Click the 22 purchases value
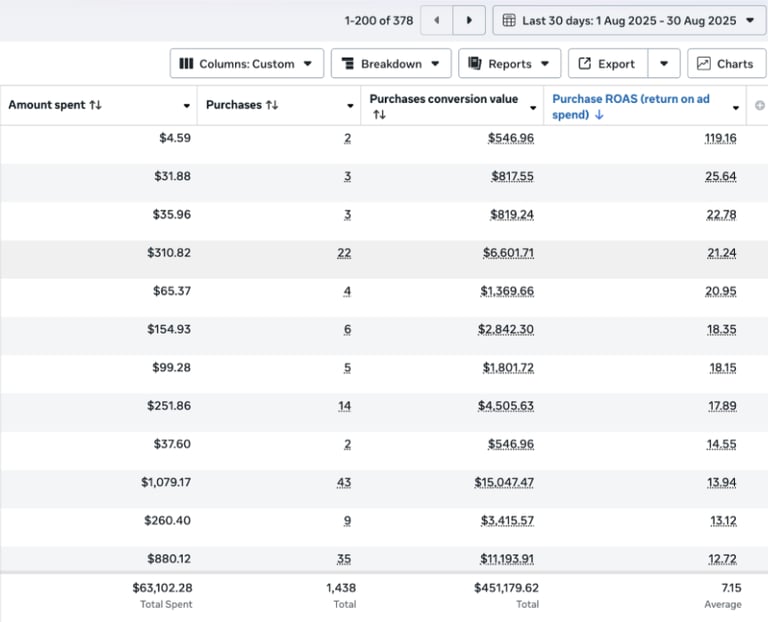This screenshot has width=768, height=622. pyautogui.click(x=344, y=253)
